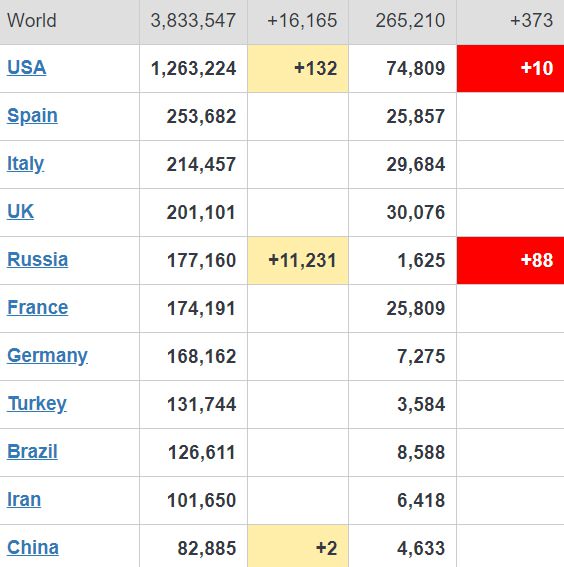The image size is (564, 567).
Task: Select China new cases cell +2
Action: (x=298, y=546)
